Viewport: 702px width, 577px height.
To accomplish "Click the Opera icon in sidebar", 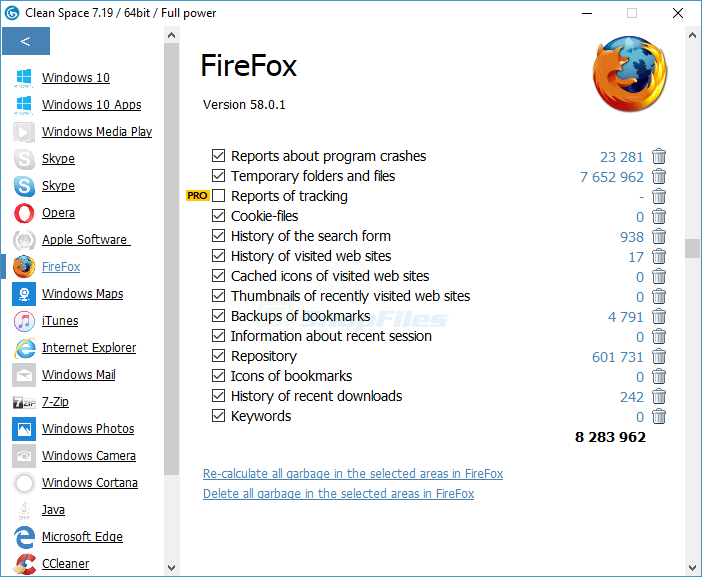I will tap(24, 213).
